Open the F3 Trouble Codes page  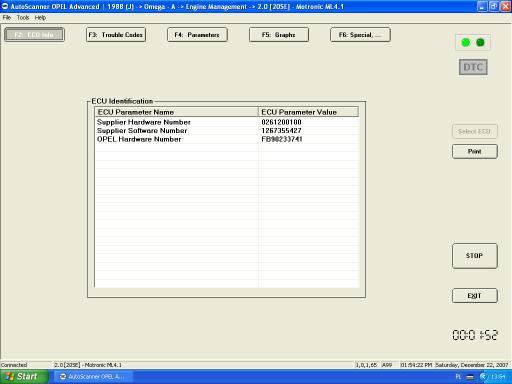click(116, 35)
